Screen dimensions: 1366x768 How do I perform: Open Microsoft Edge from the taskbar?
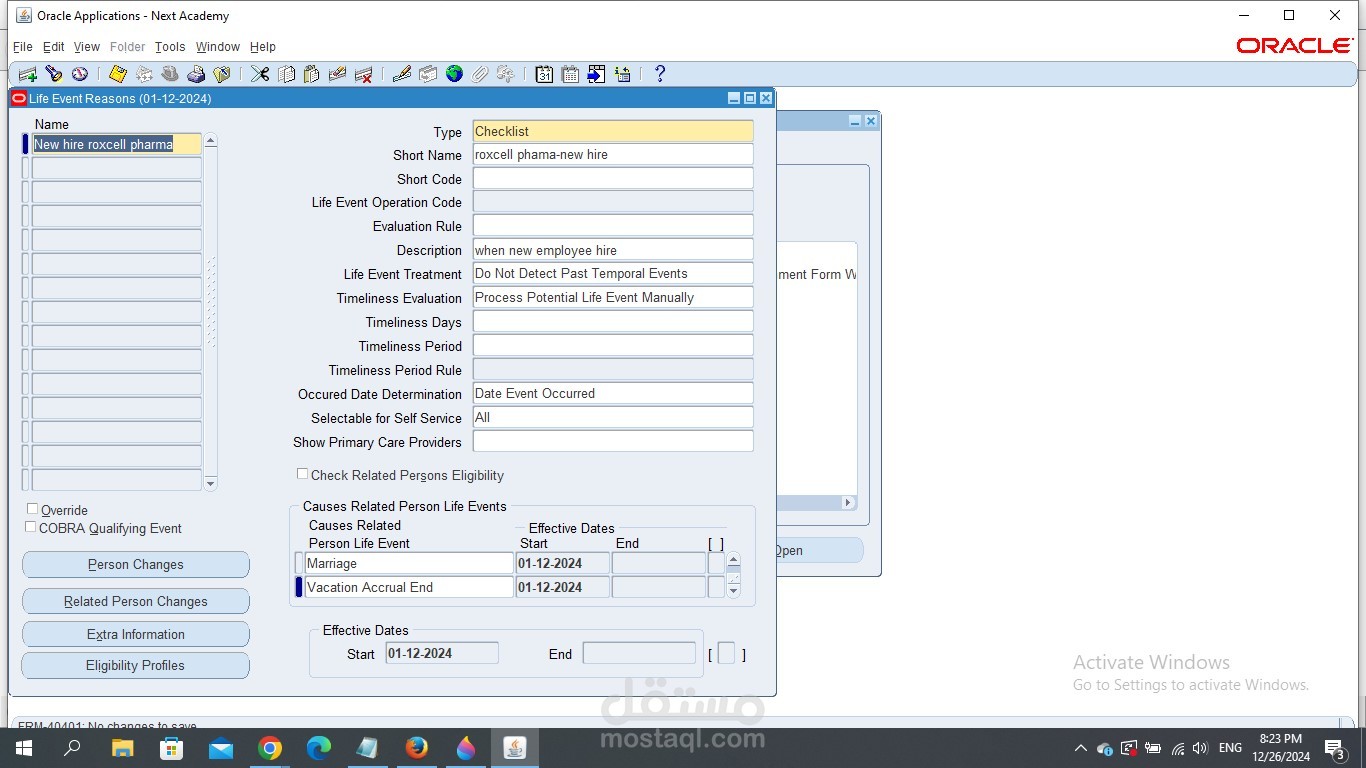(x=318, y=747)
